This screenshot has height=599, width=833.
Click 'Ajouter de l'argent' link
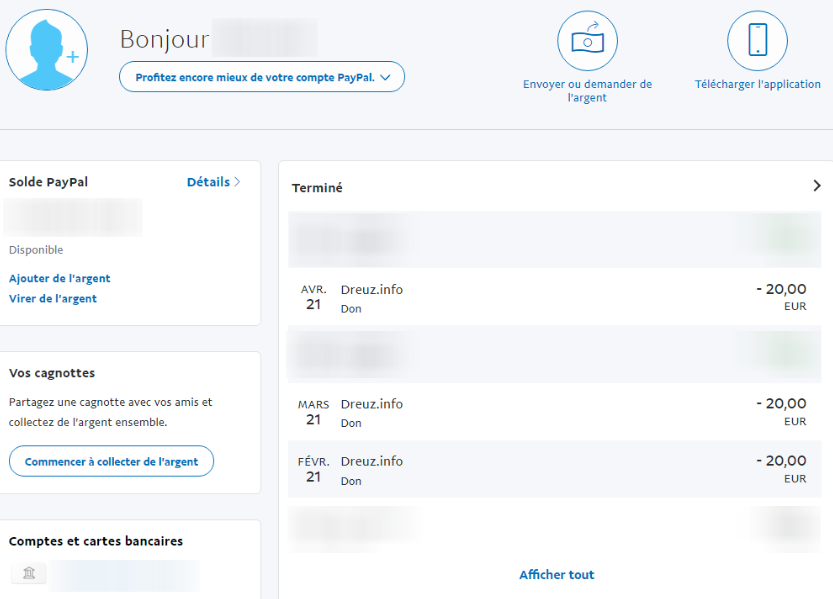(60, 279)
